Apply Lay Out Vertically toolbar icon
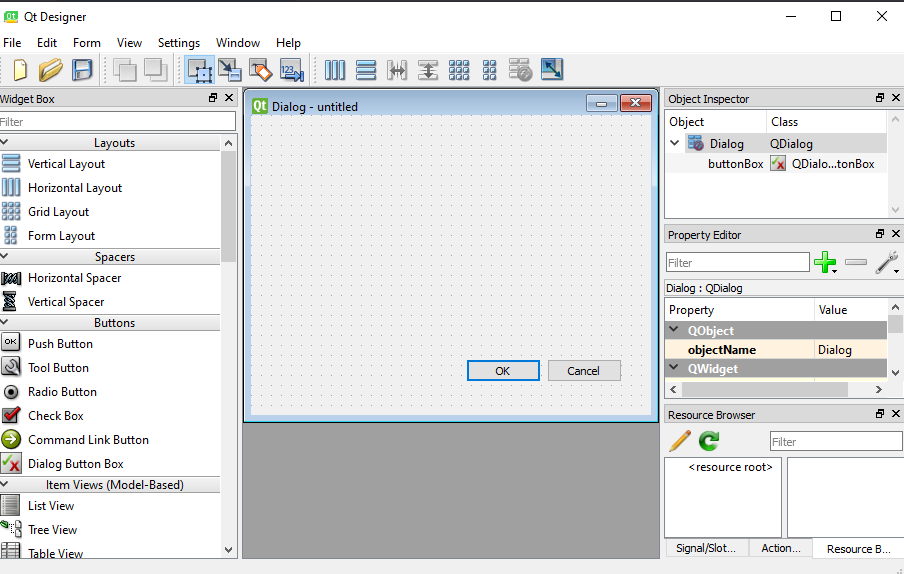 tap(366, 70)
